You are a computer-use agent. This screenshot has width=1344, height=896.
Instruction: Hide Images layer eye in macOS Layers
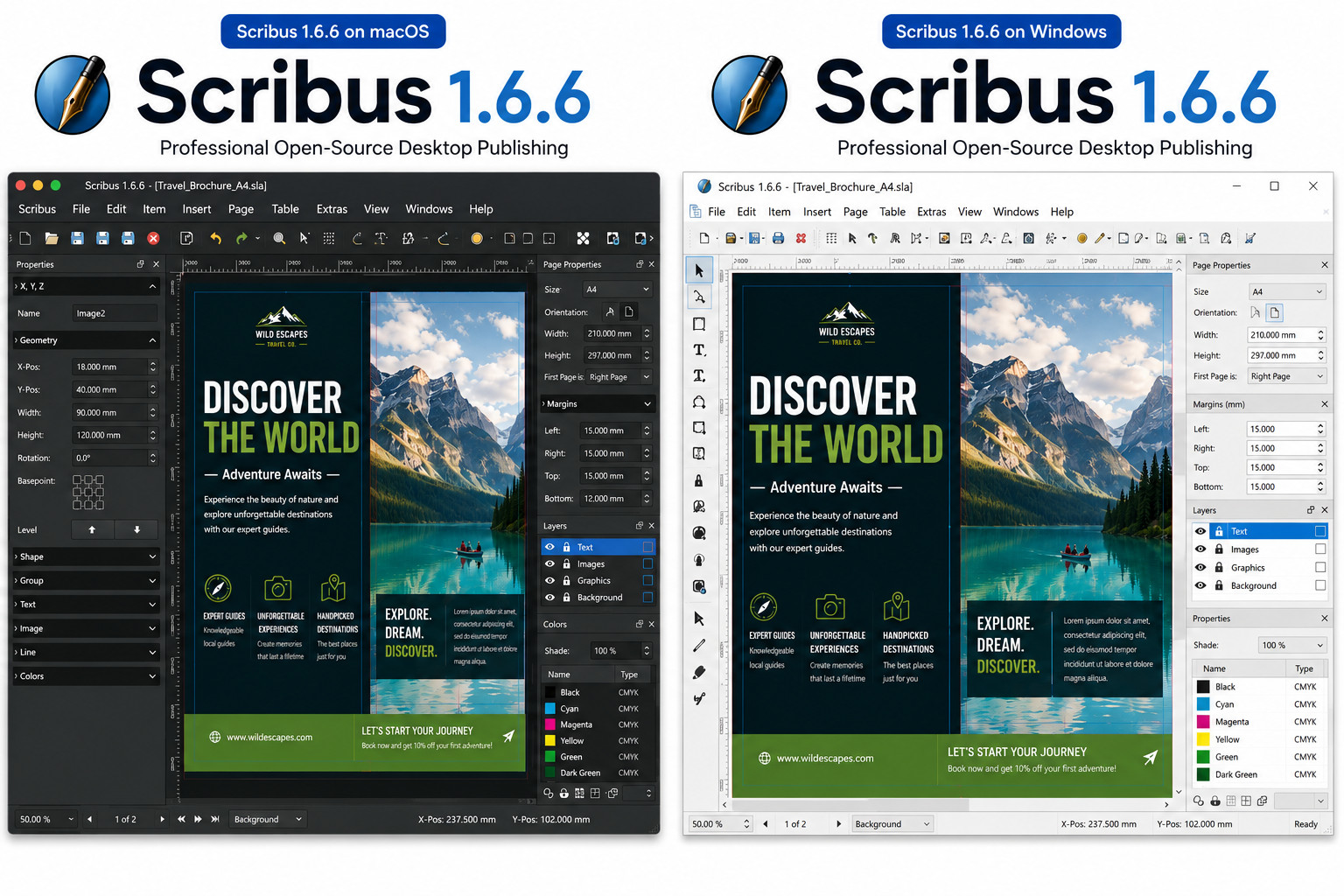pyautogui.click(x=549, y=563)
